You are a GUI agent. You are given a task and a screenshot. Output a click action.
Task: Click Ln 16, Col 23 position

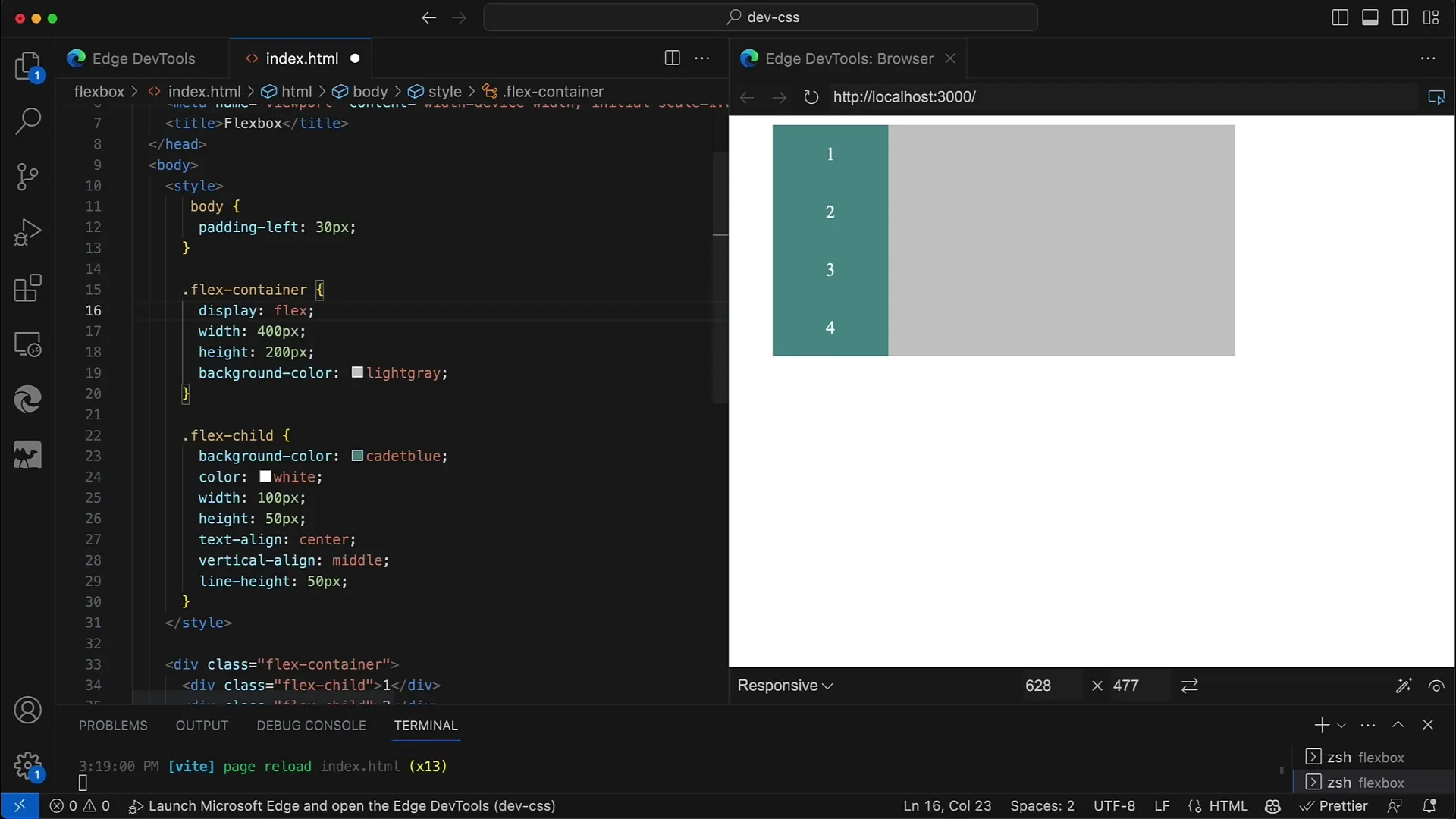(947, 806)
